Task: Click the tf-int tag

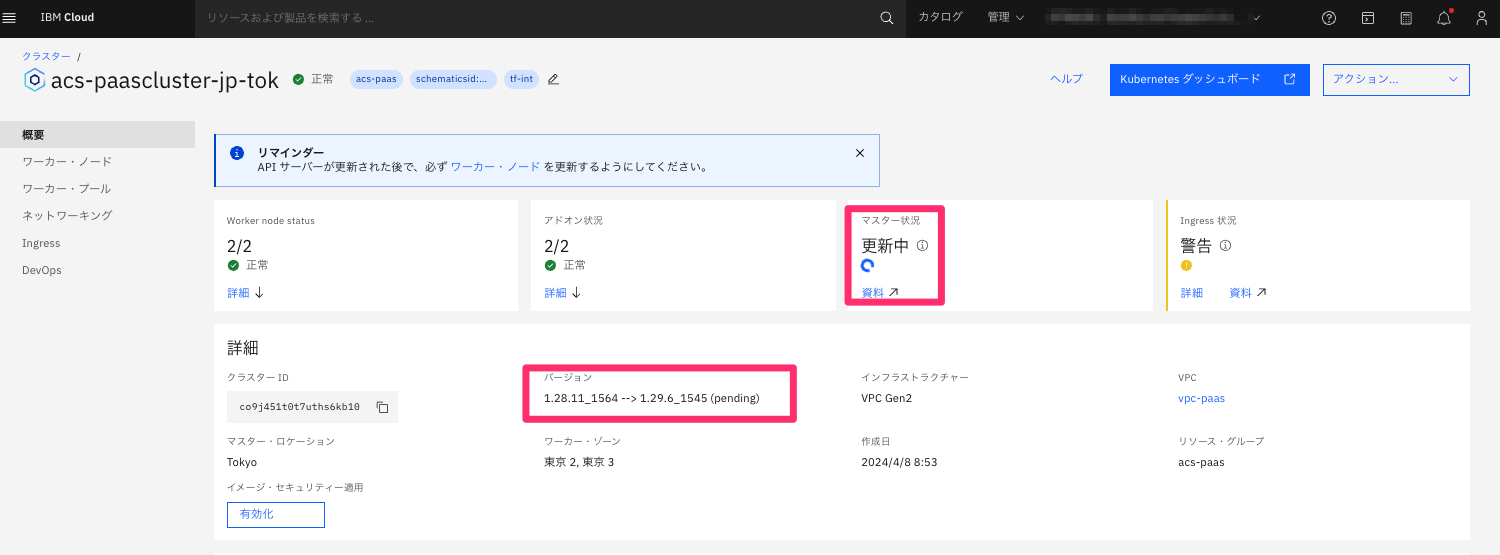Action: (x=521, y=79)
